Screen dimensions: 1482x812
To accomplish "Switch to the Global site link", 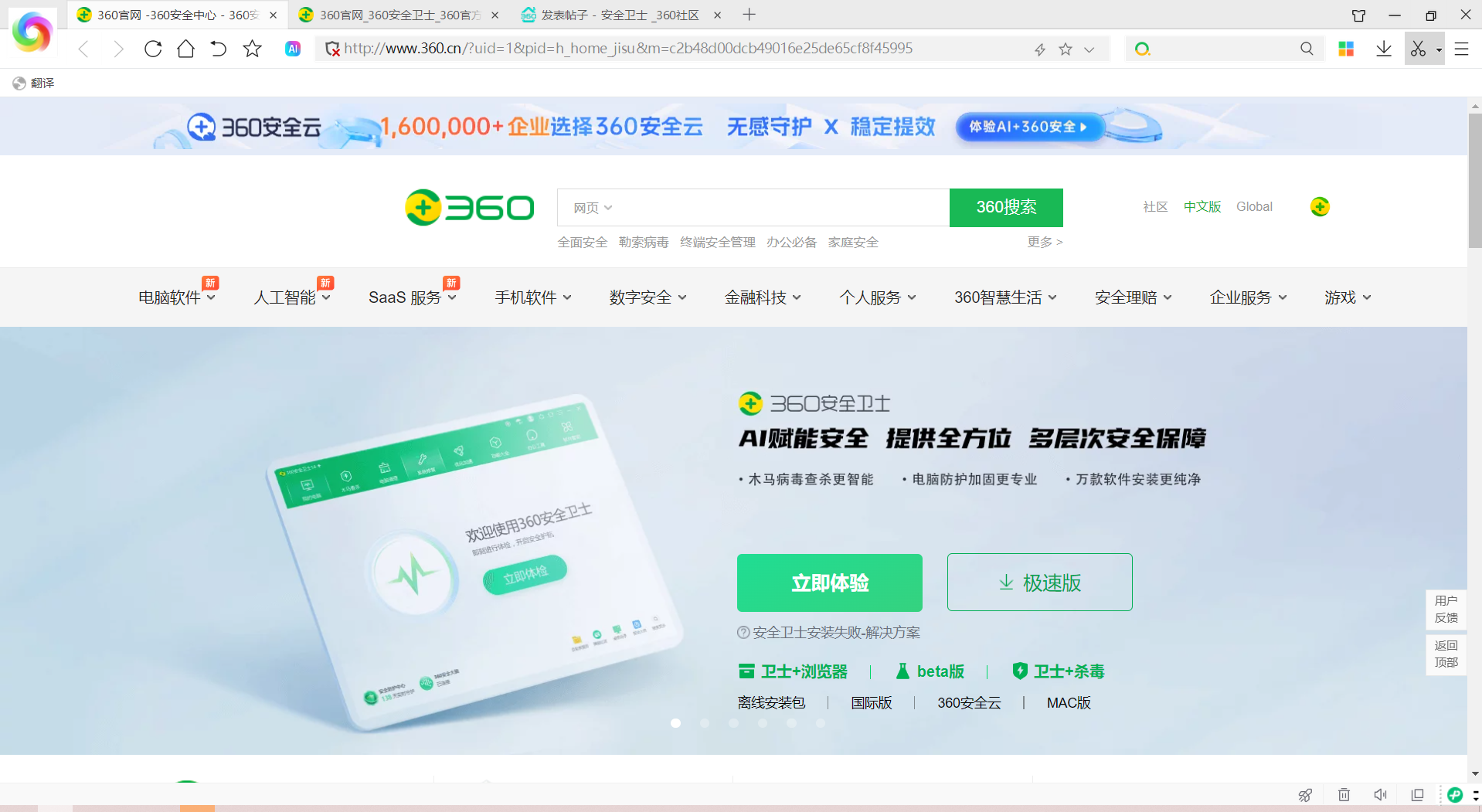I will 1254,206.
